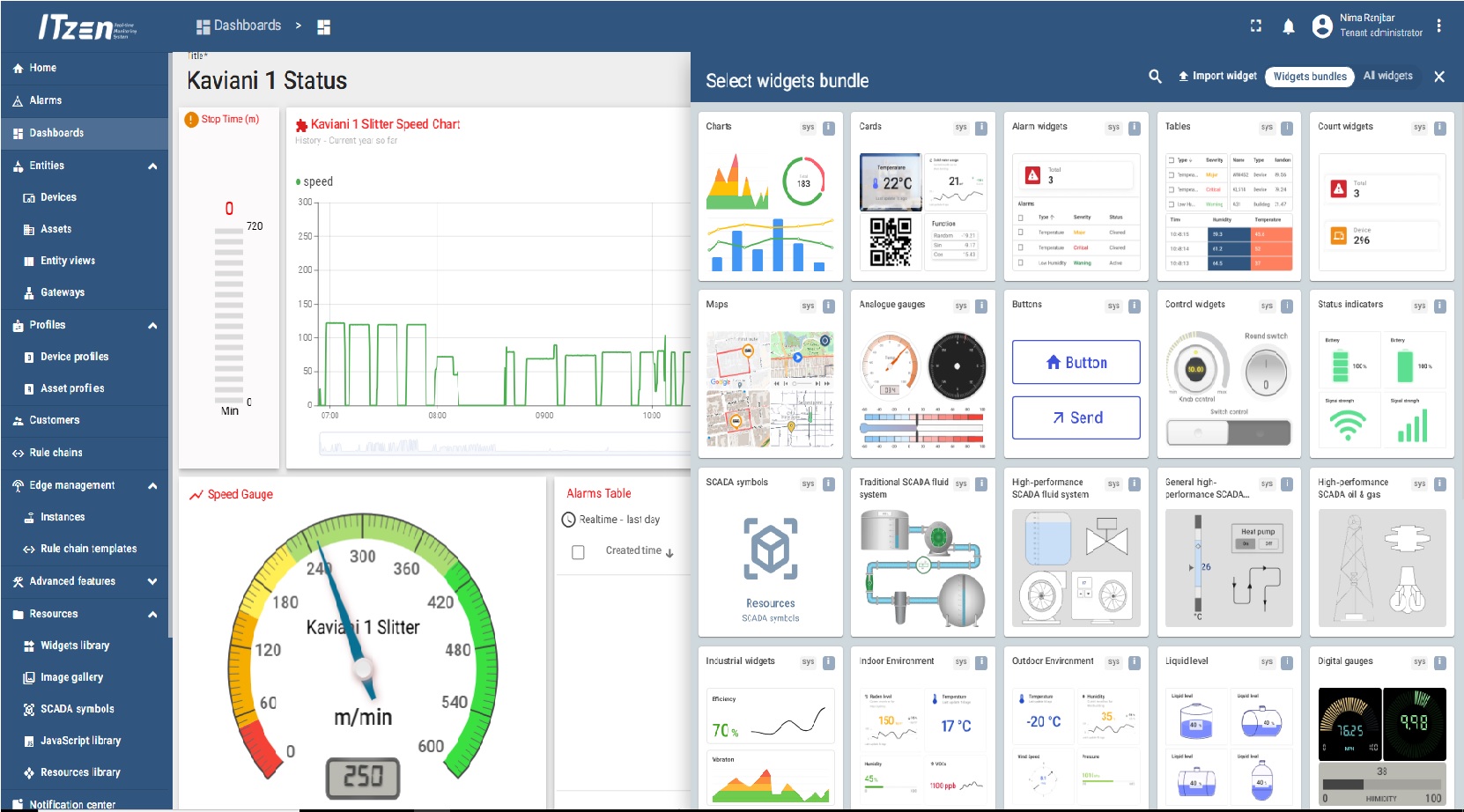Image resolution: width=1464 pixels, height=812 pixels.
Task: Go to Rule chains menu item
Action: (x=55, y=453)
